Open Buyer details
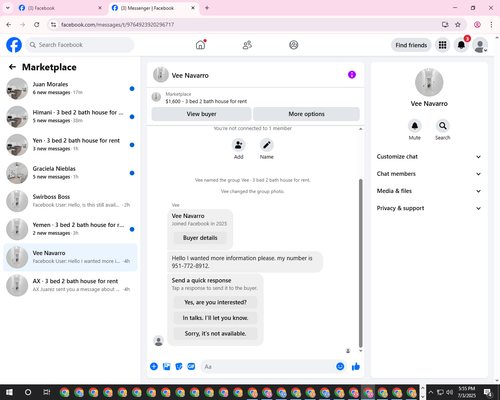The image size is (500, 400). point(200,238)
